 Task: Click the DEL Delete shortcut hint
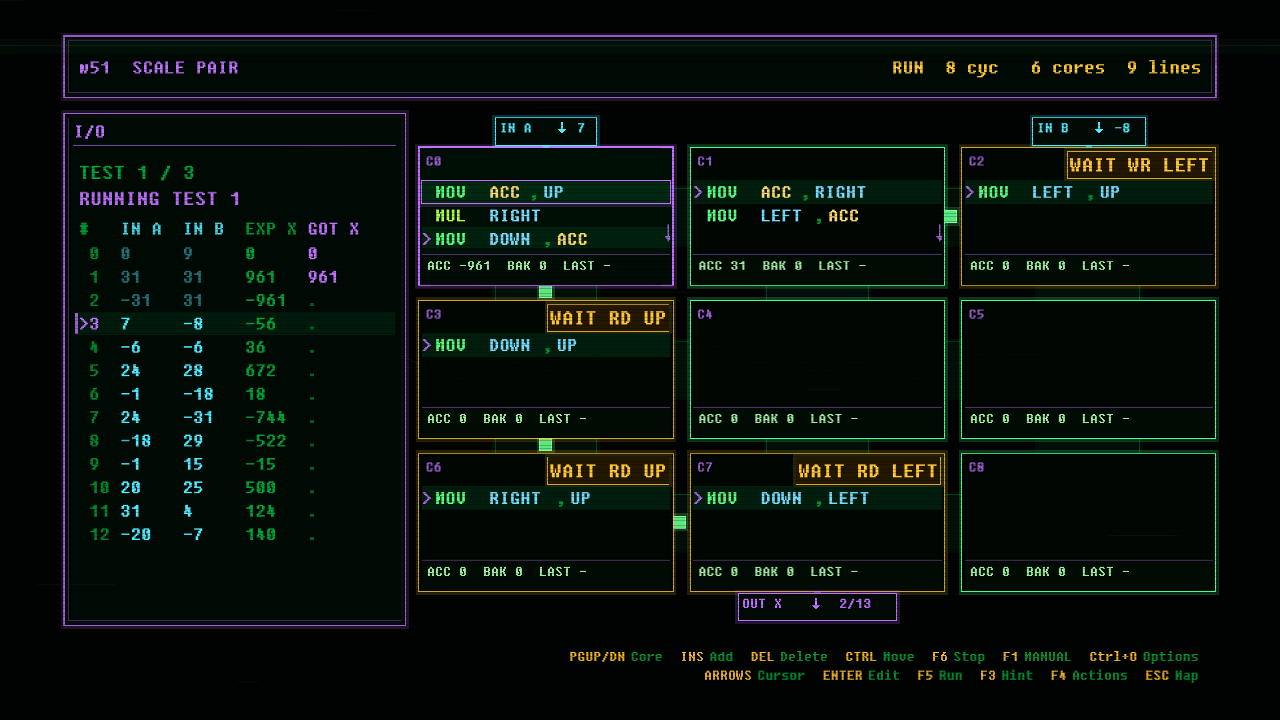click(x=789, y=657)
